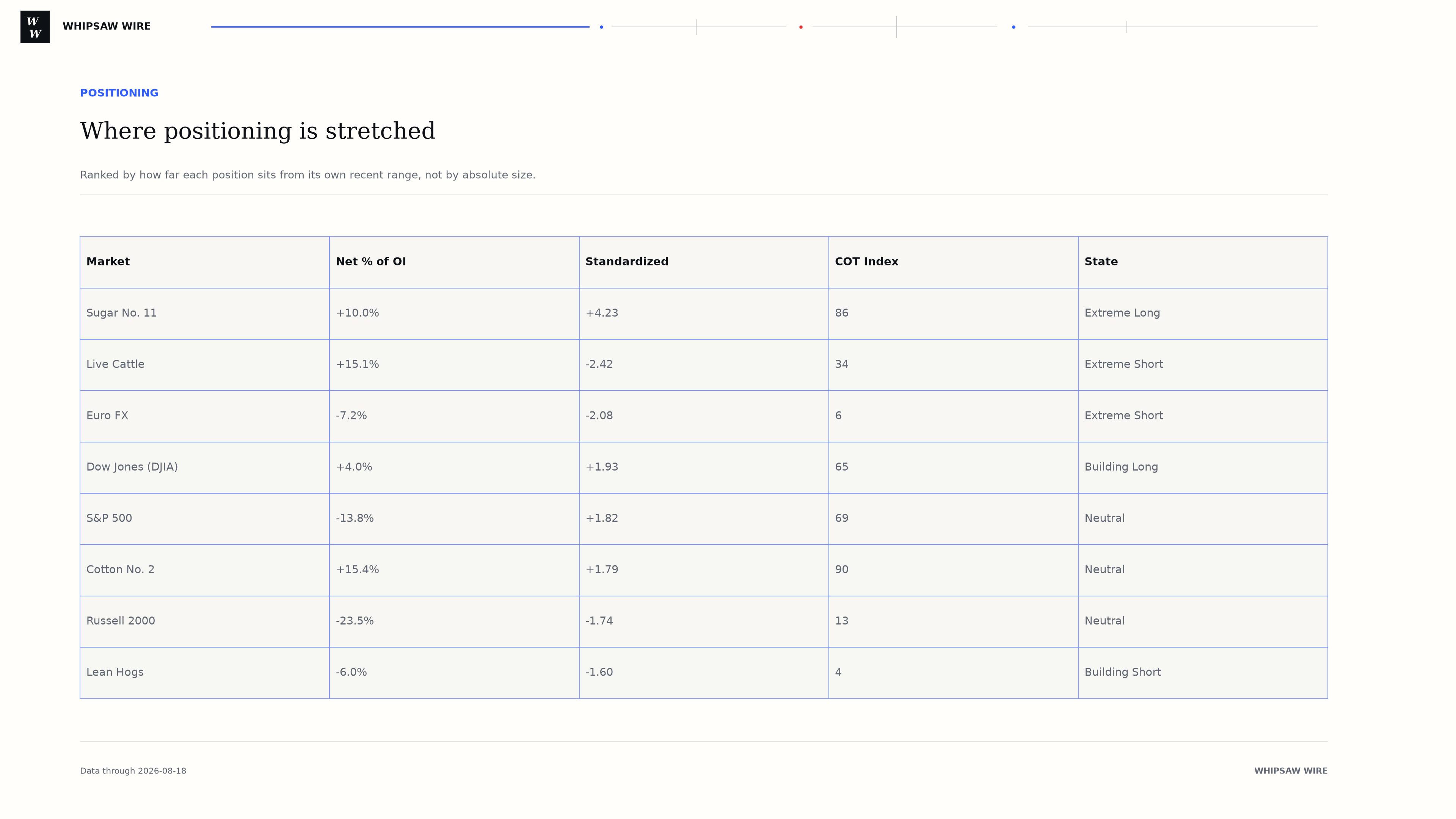The width and height of the screenshot is (1456, 819).
Task: Click Russell 2000's Neutral state cell
Action: (1203, 622)
